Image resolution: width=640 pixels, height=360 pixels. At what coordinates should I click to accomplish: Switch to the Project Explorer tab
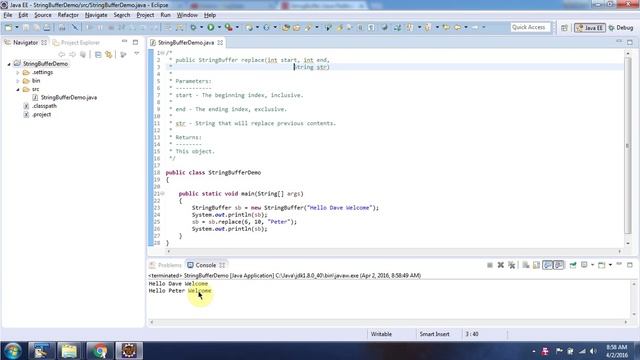(76, 42)
